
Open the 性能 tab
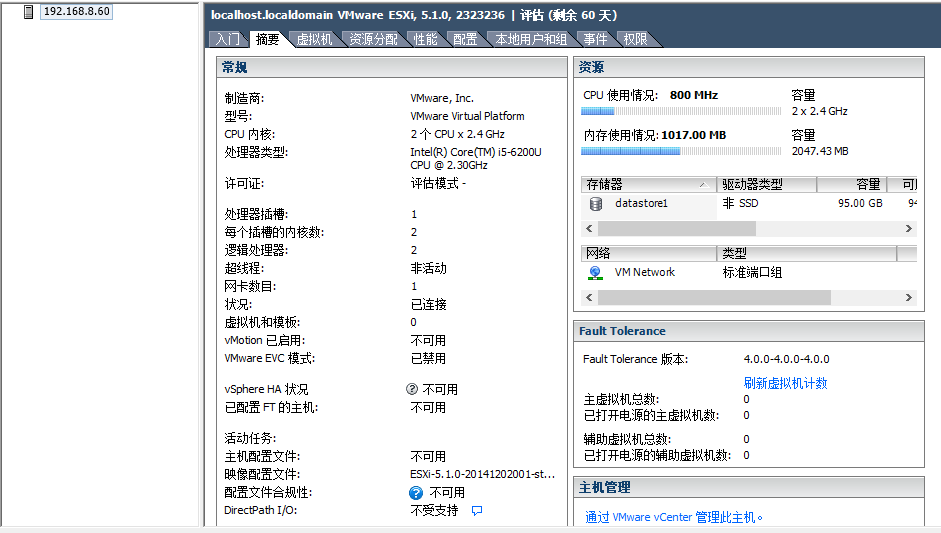coord(425,39)
